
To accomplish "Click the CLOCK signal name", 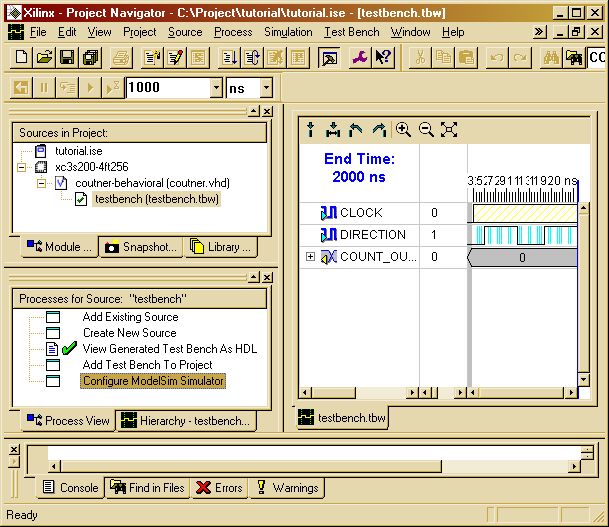I will pos(361,213).
